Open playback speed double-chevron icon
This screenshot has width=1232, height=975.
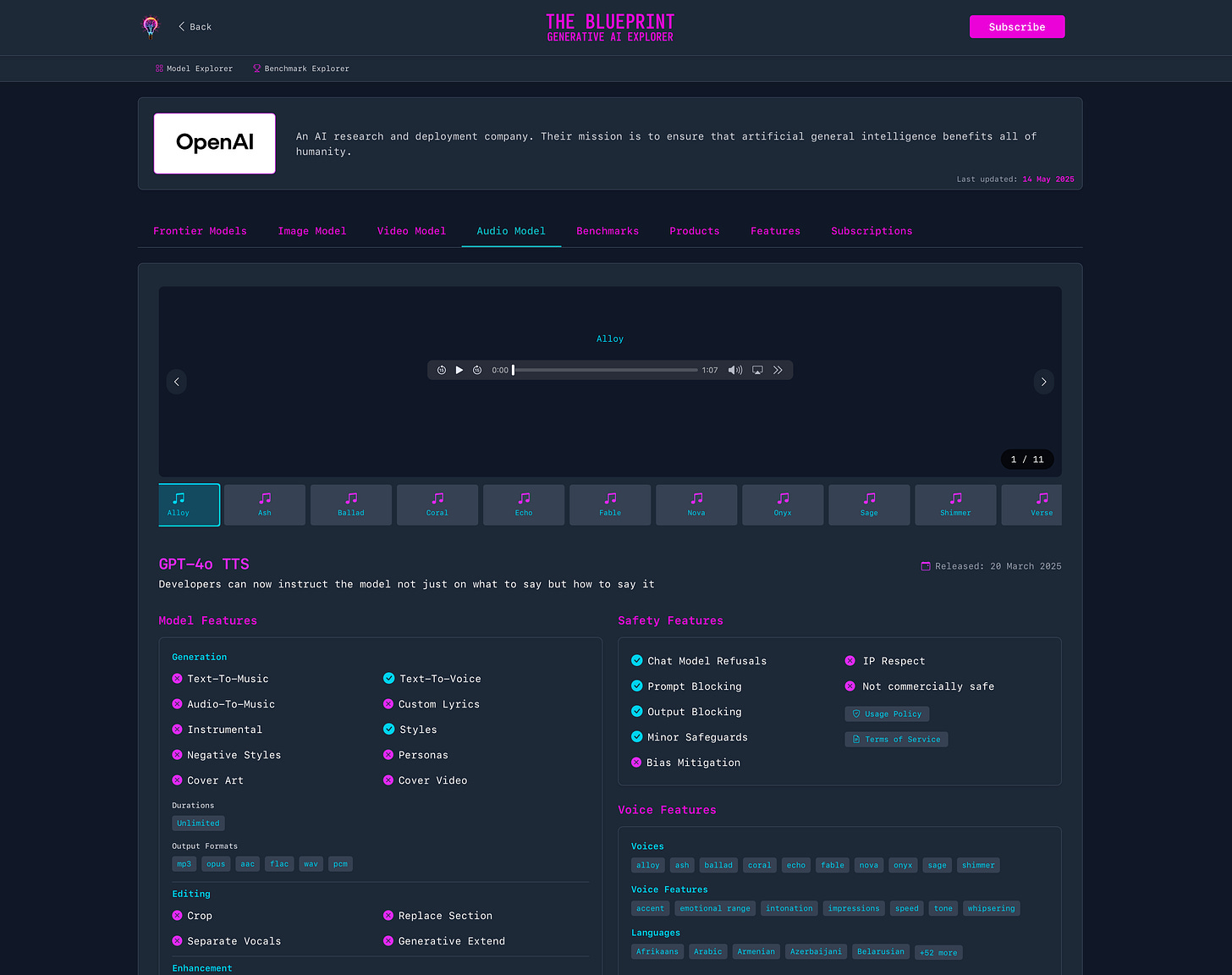pos(778,370)
